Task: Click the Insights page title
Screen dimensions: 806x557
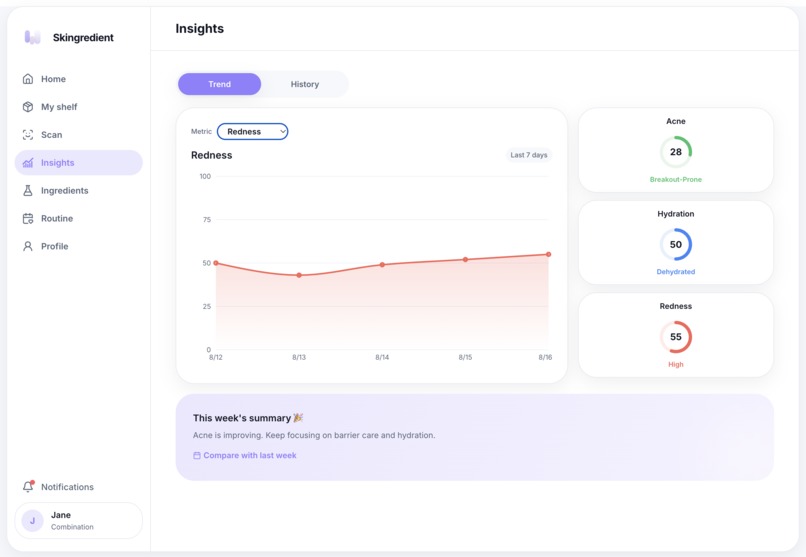Action: (199, 29)
